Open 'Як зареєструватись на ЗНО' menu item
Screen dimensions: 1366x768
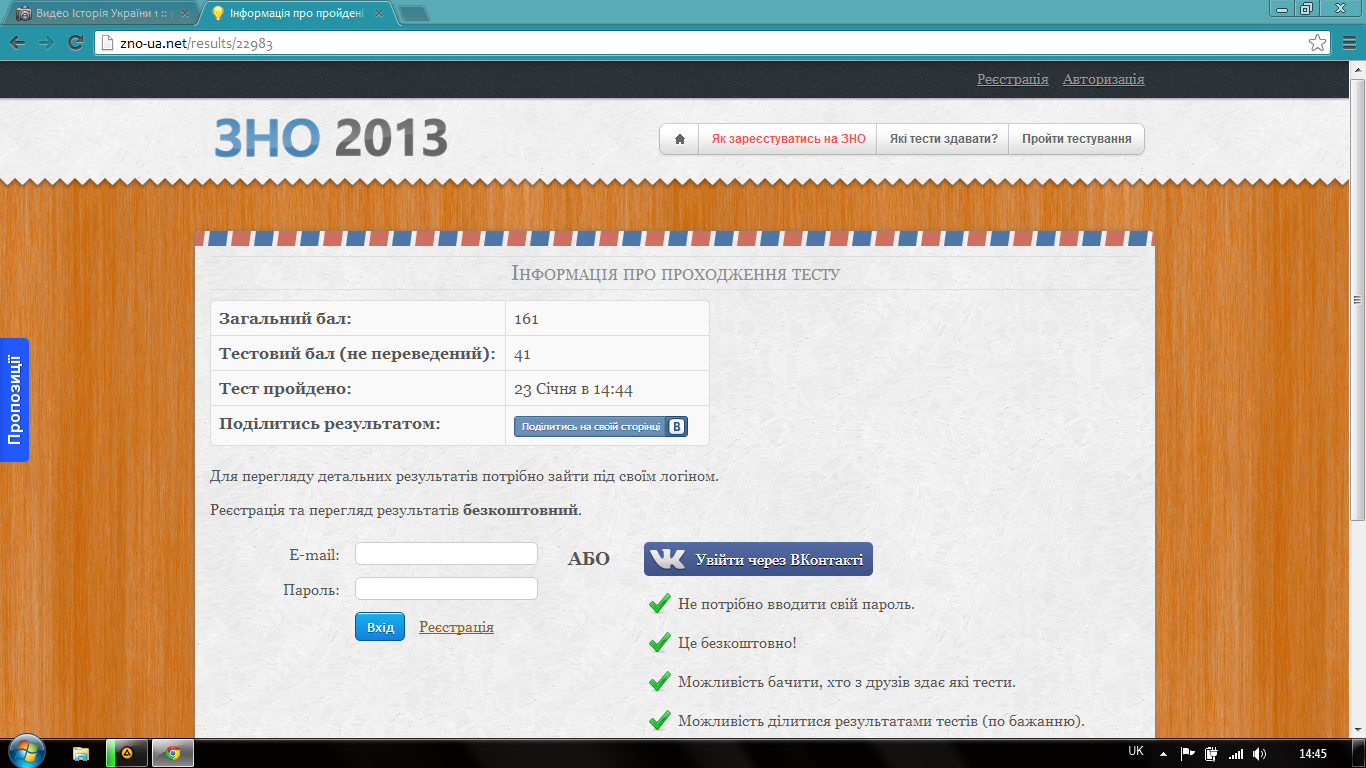(x=788, y=139)
